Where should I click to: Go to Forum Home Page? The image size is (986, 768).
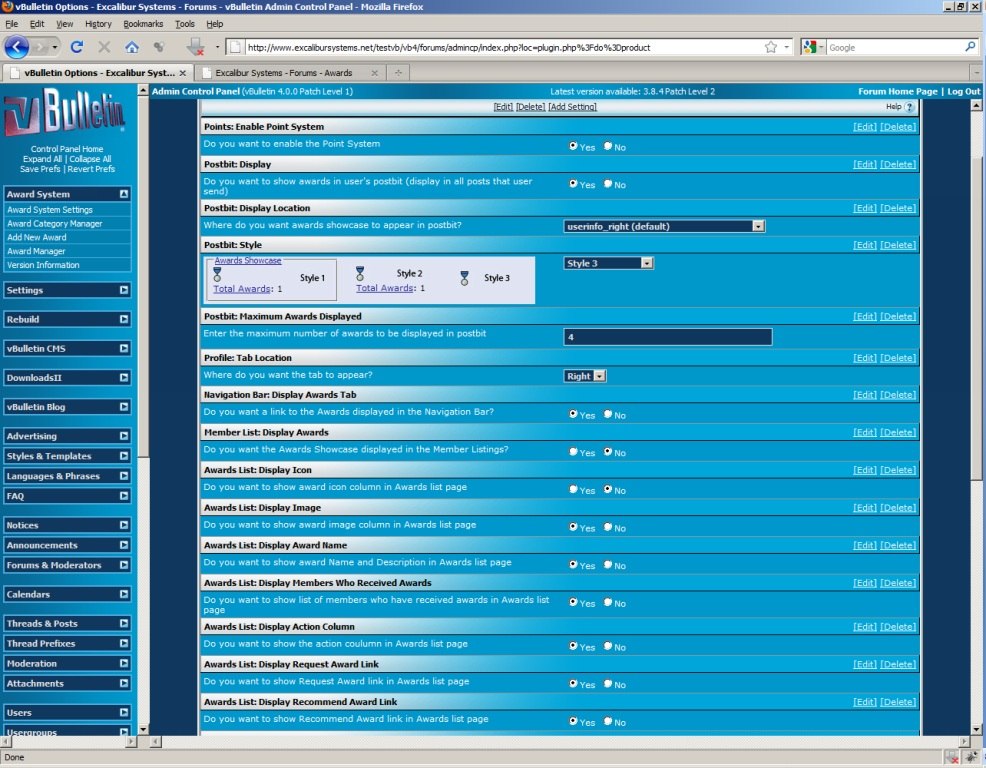pyautogui.click(x=897, y=91)
